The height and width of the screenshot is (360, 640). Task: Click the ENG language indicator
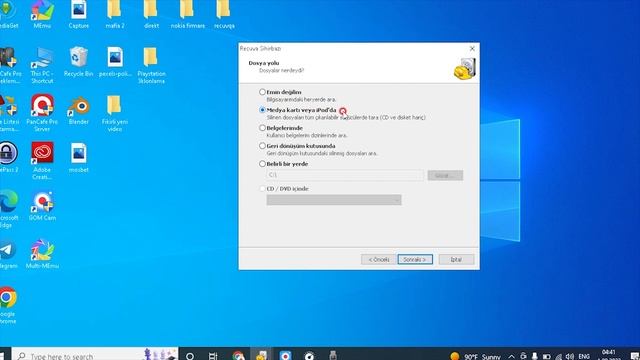click(x=584, y=356)
